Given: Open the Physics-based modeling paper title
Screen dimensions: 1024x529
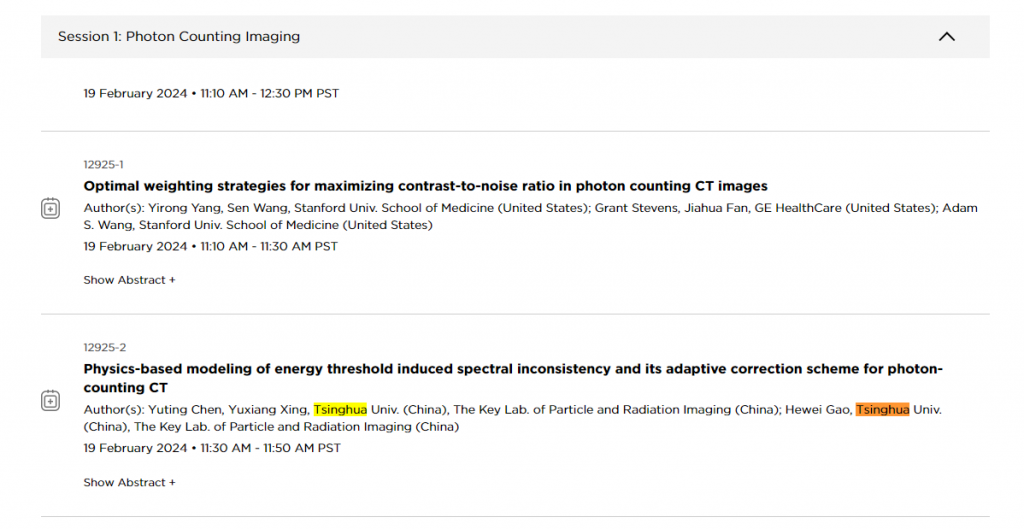Looking at the screenshot, I should pos(513,378).
